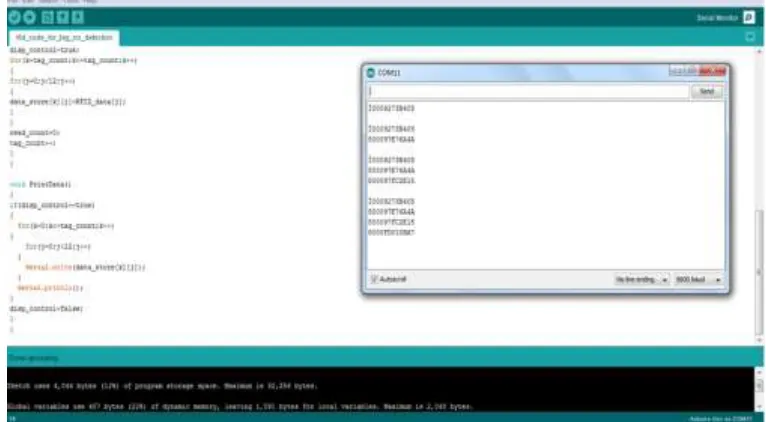Screen dimensions: 766x422
Task: Open the tab options dropdown arrow
Action: pyautogui.click(x=750, y=37)
